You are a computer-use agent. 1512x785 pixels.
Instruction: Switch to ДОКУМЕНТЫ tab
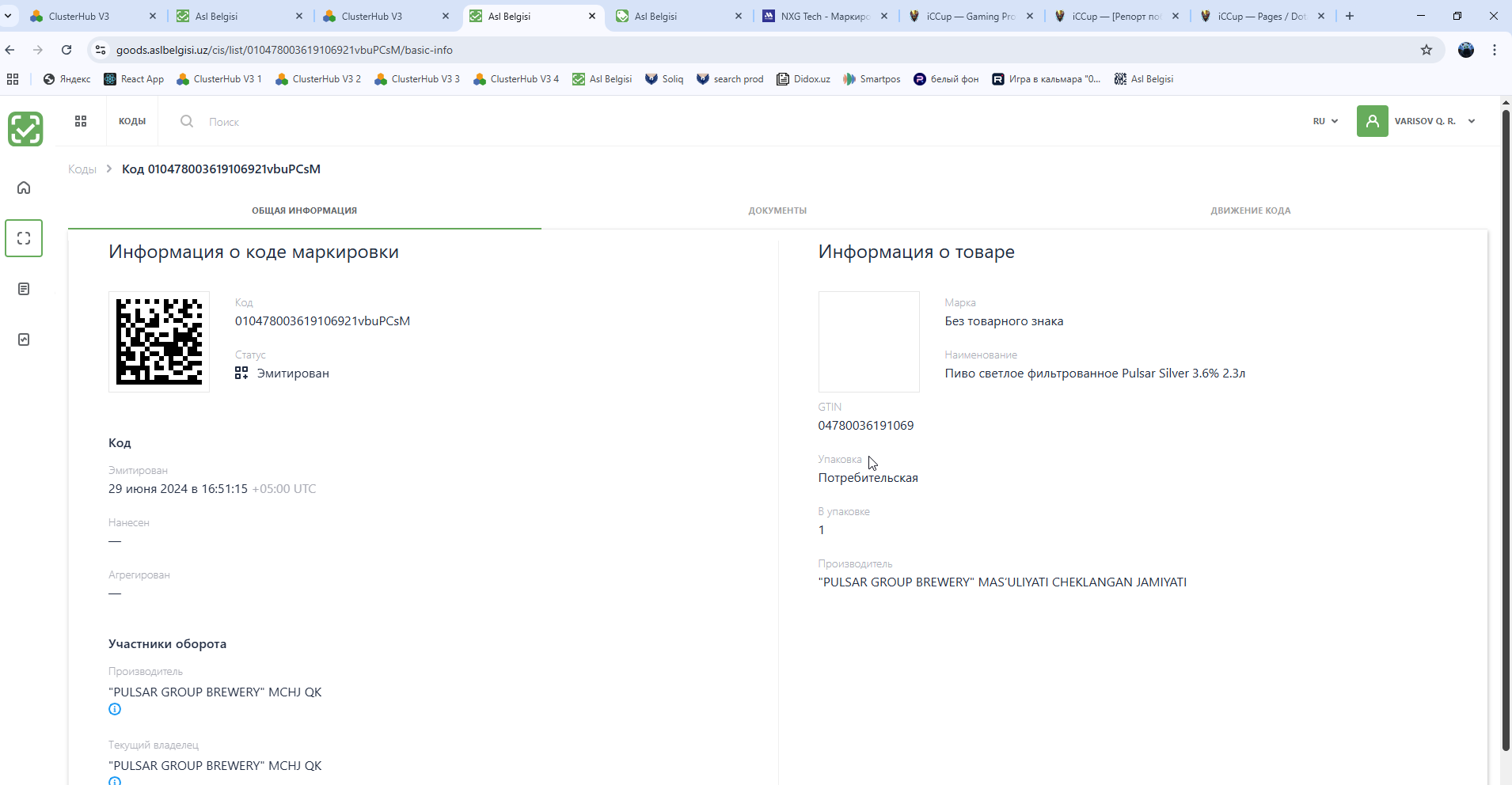click(777, 210)
